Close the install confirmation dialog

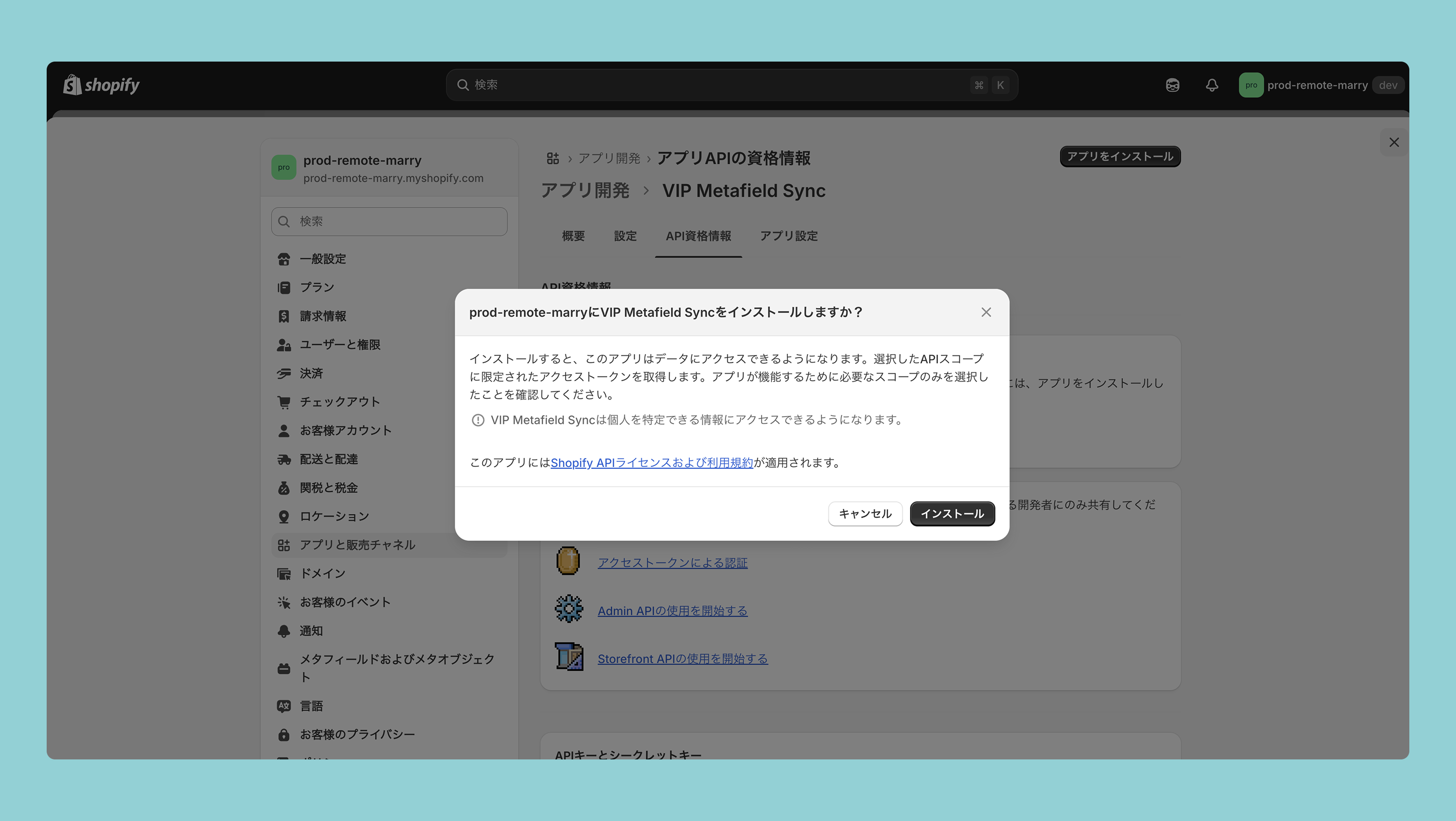[986, 313]
